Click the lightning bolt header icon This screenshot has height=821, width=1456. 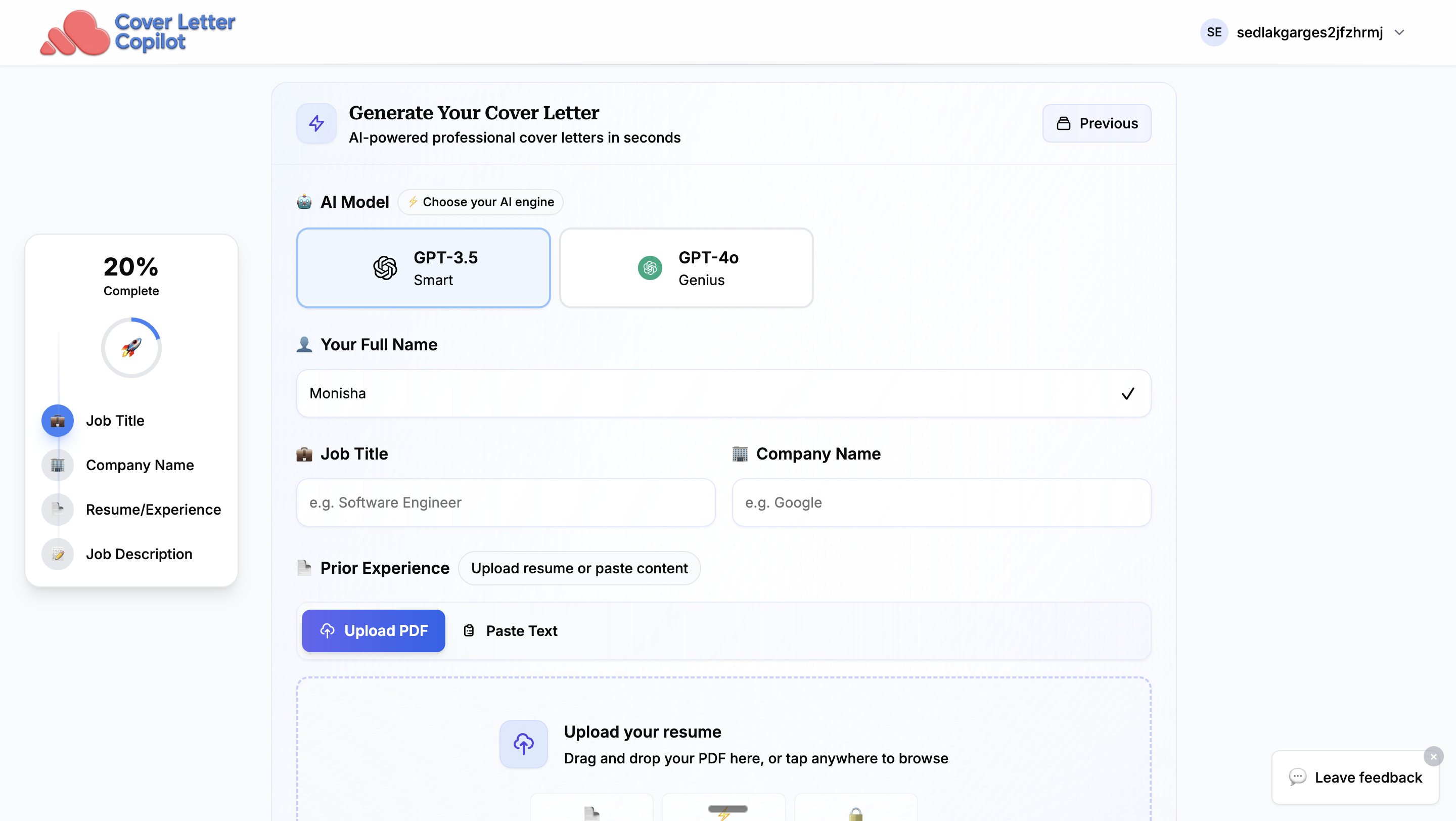pos(316,123)
